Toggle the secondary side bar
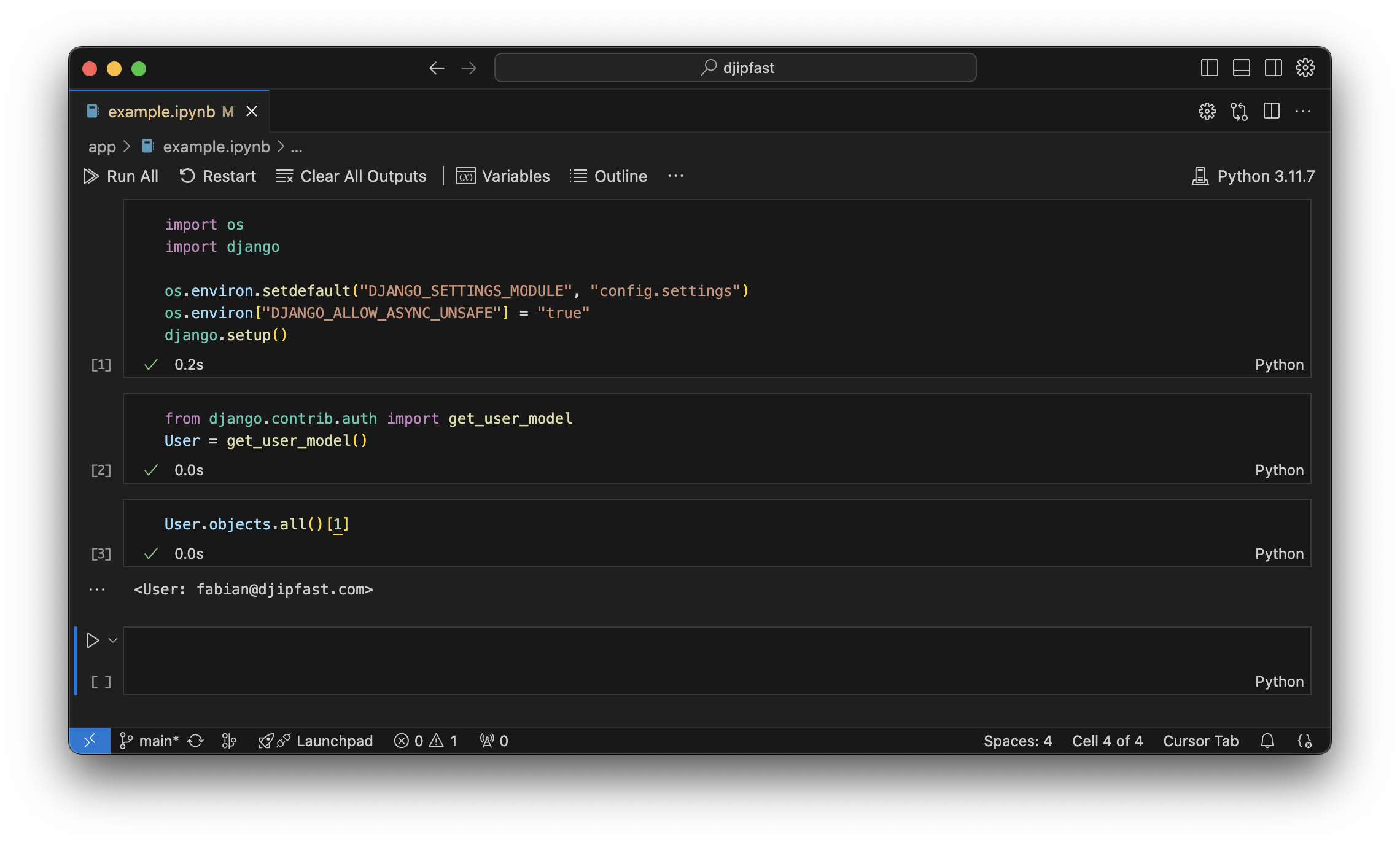 click(1273, 68)
